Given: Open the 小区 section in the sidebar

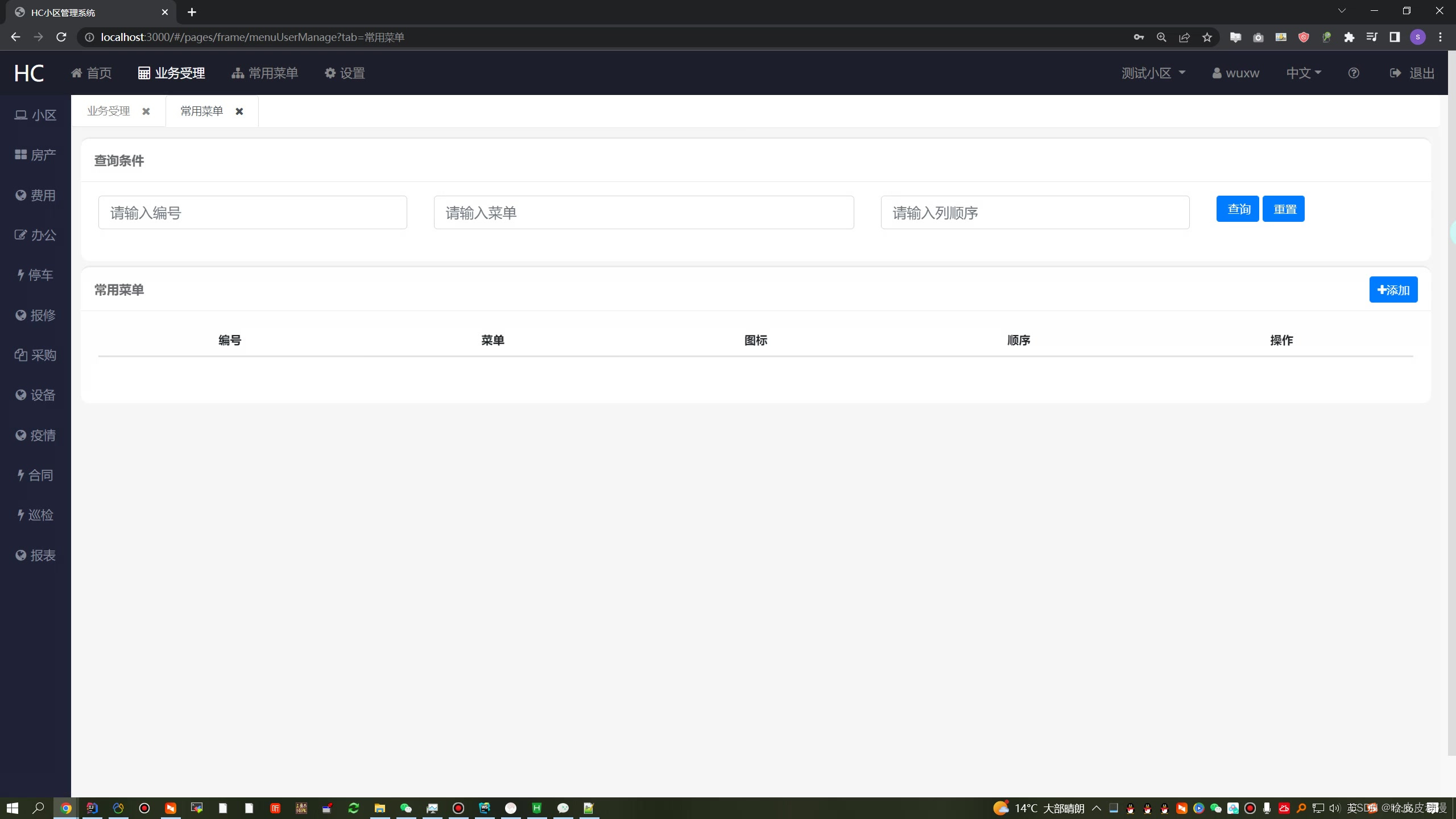Looking at the screenshot, I should 35,114.
